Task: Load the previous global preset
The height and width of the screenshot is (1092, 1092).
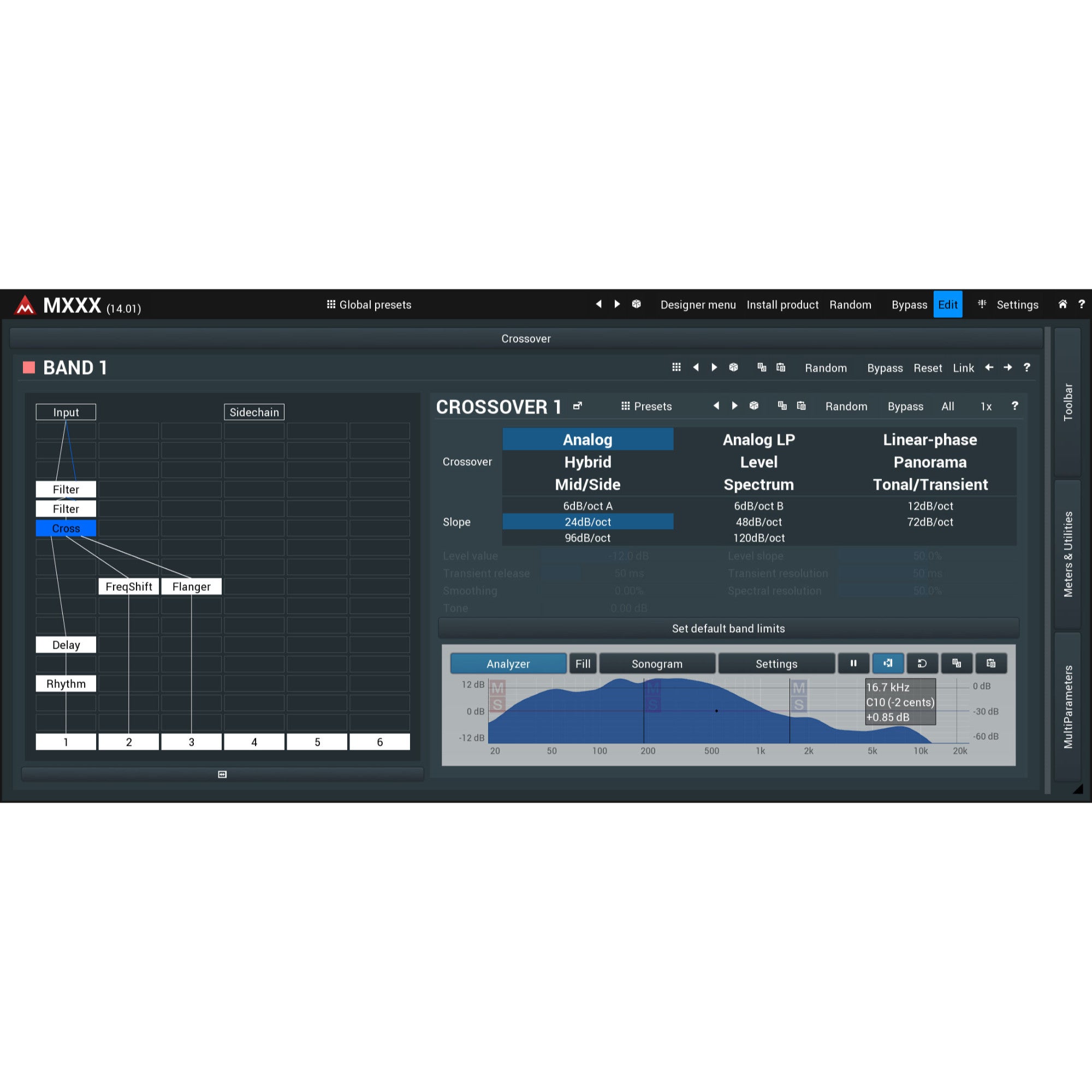Action: point(598,304)
